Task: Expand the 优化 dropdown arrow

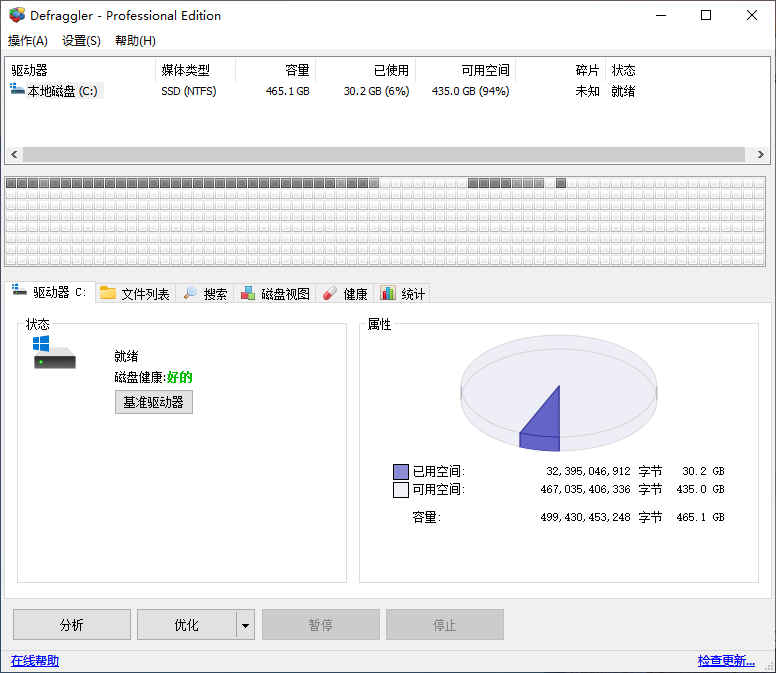Action: (245, 625)
